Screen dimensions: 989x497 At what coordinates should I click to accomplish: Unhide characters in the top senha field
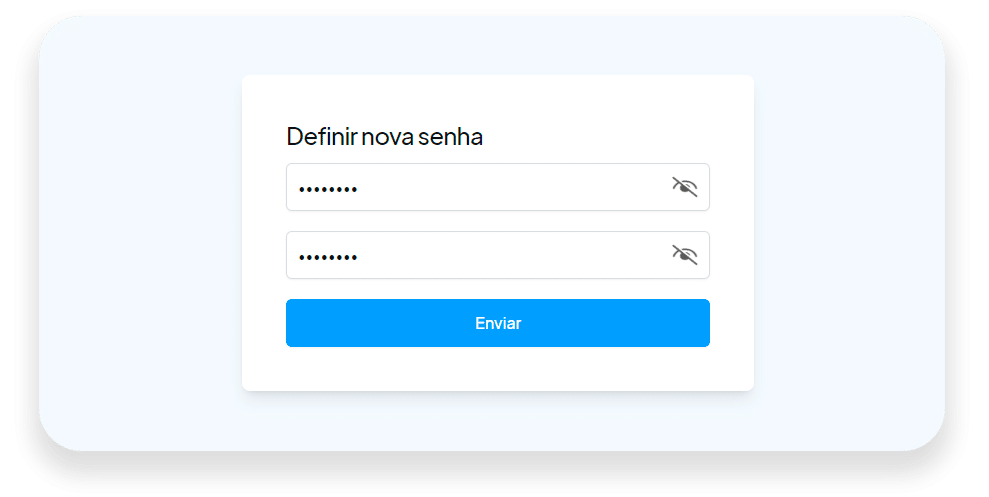684,187
